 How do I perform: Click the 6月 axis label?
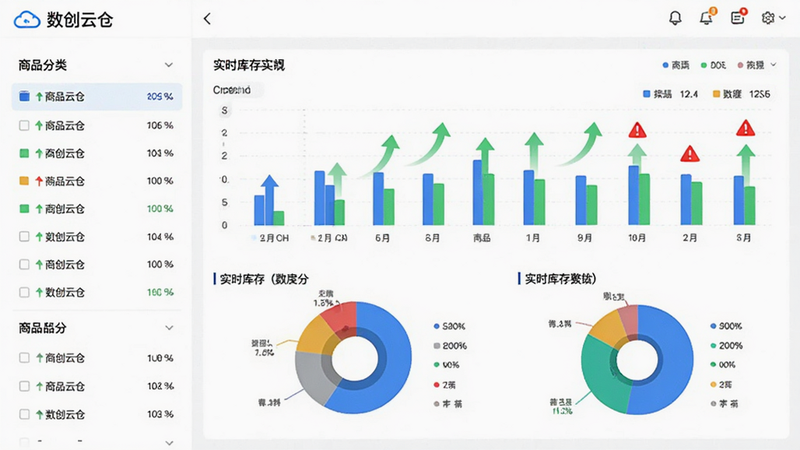point(382,238)
